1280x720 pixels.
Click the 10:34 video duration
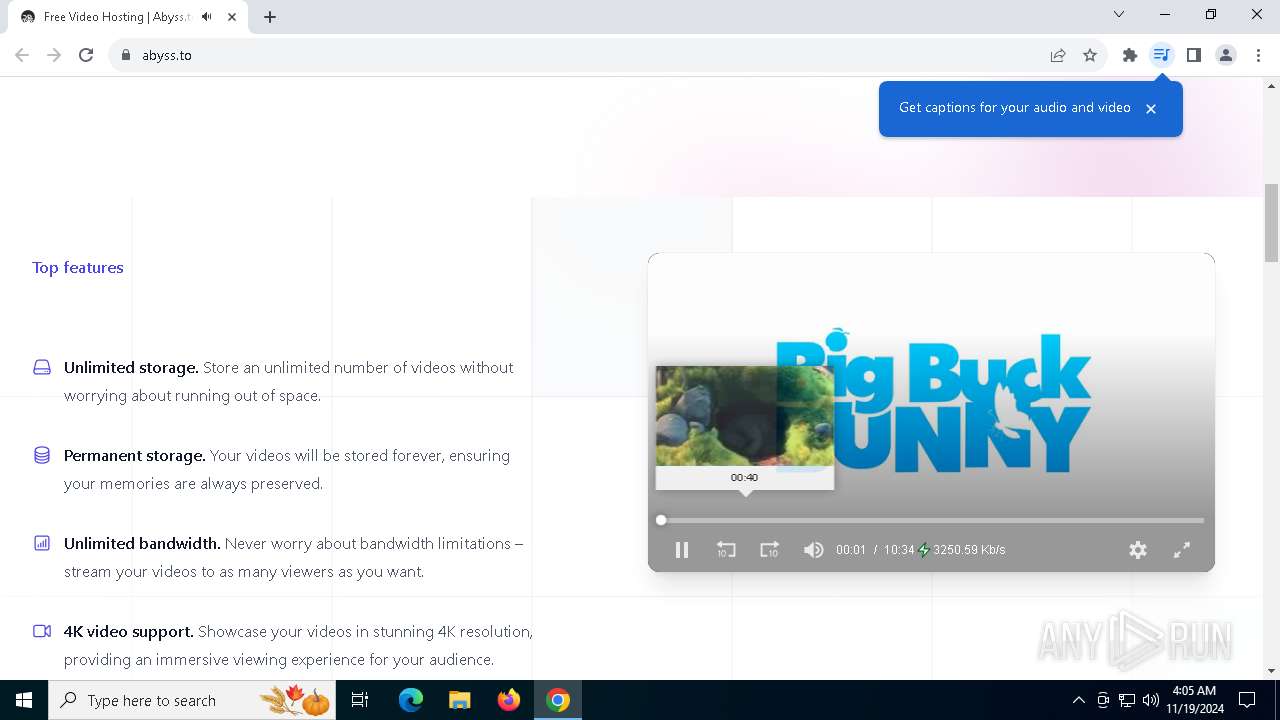(899, 550)
